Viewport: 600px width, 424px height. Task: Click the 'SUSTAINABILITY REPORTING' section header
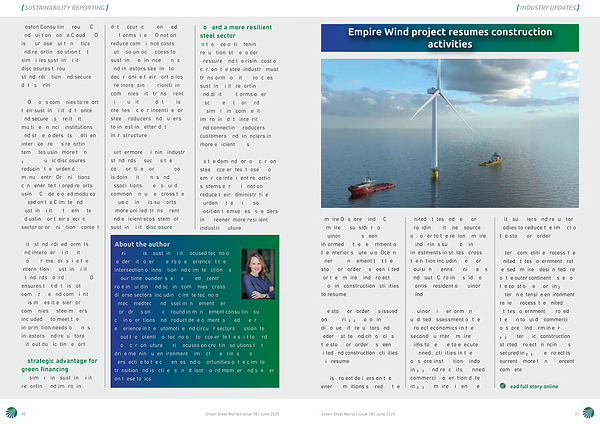click(65, 7)
